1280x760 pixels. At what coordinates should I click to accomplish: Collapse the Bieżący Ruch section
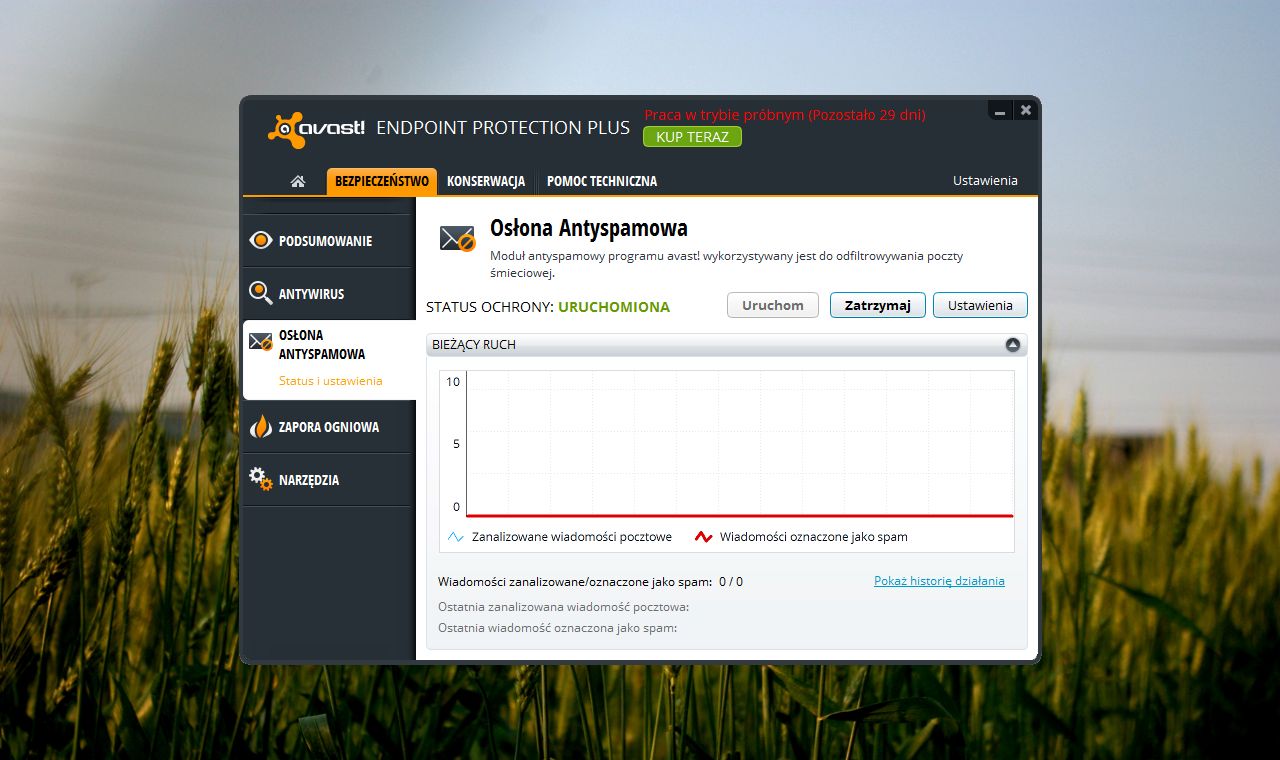1013,345
